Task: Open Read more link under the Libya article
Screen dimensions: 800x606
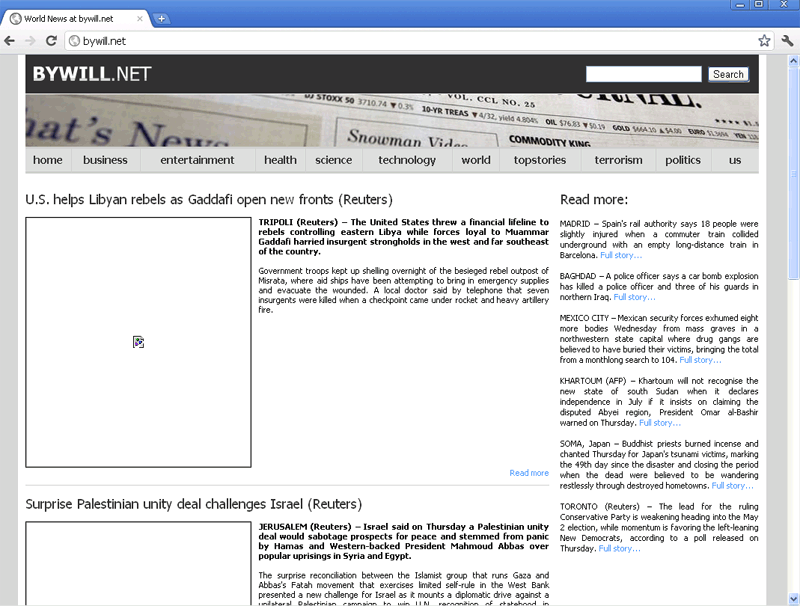Action: click(528, 473)
